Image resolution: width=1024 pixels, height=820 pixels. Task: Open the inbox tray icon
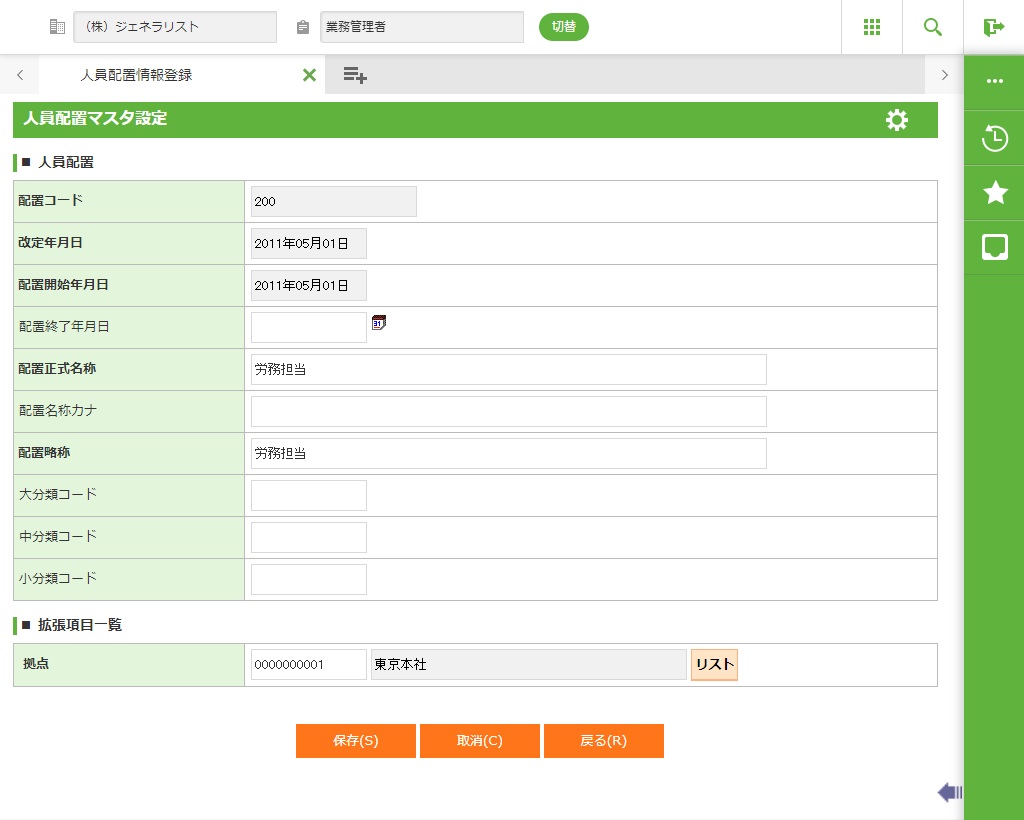click(x=995, y=247)
